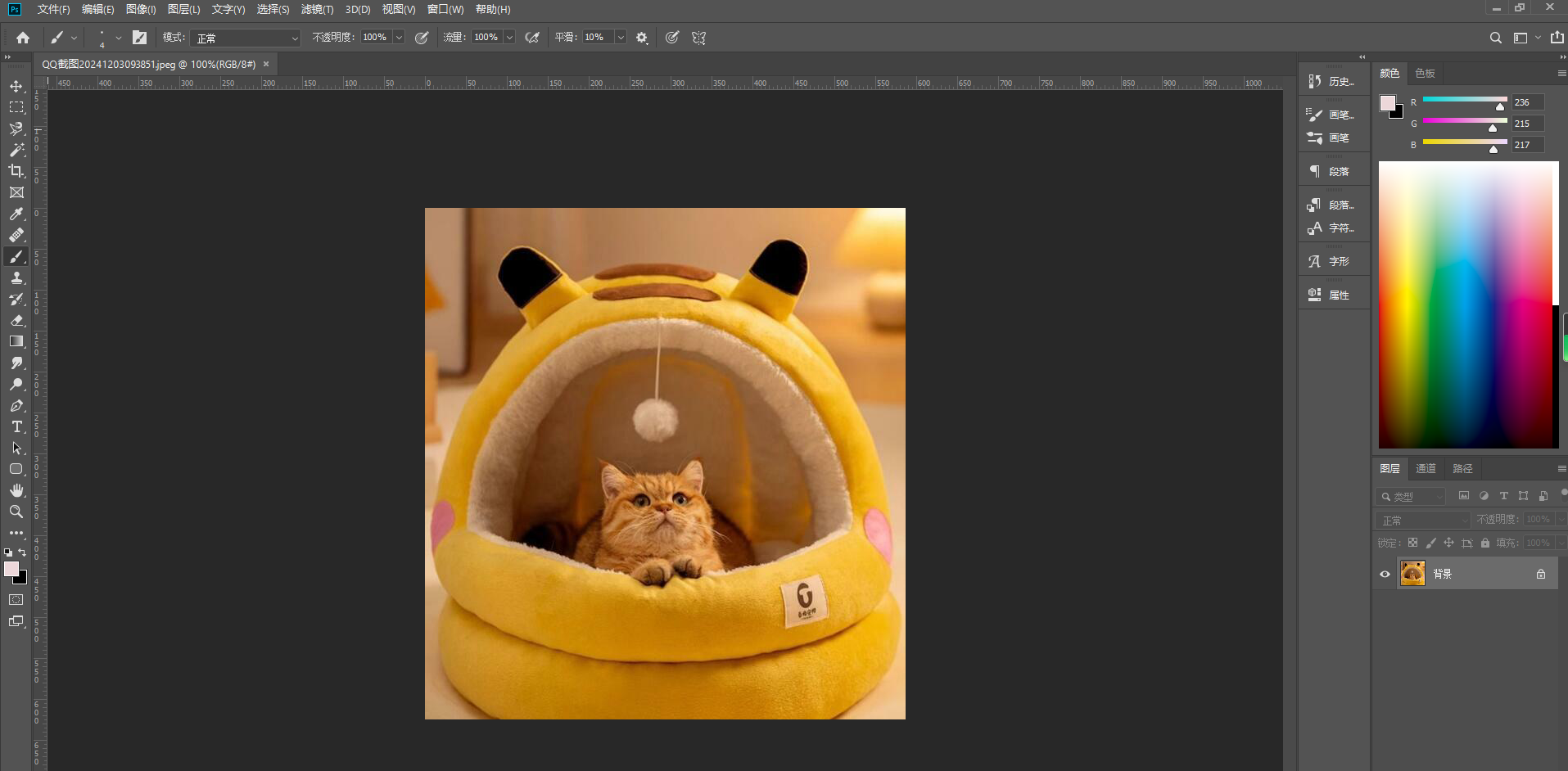This screenshot has height=771, width=1568.
Task: Toggle pressure for brush size
Action: coord(672,38)
